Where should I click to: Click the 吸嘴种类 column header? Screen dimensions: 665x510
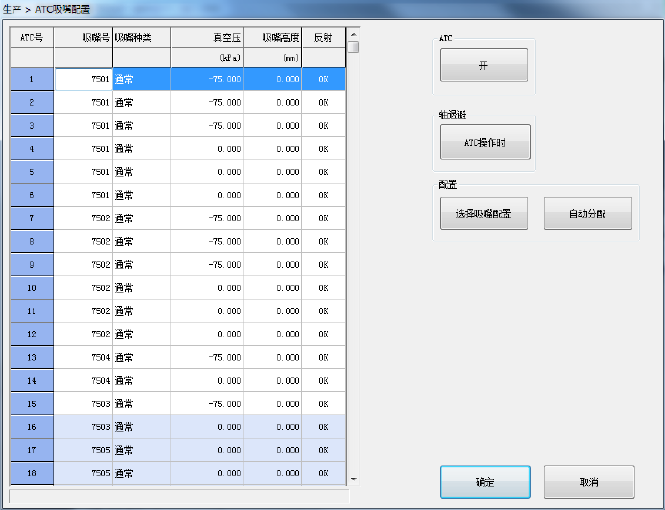pos(142,38)
